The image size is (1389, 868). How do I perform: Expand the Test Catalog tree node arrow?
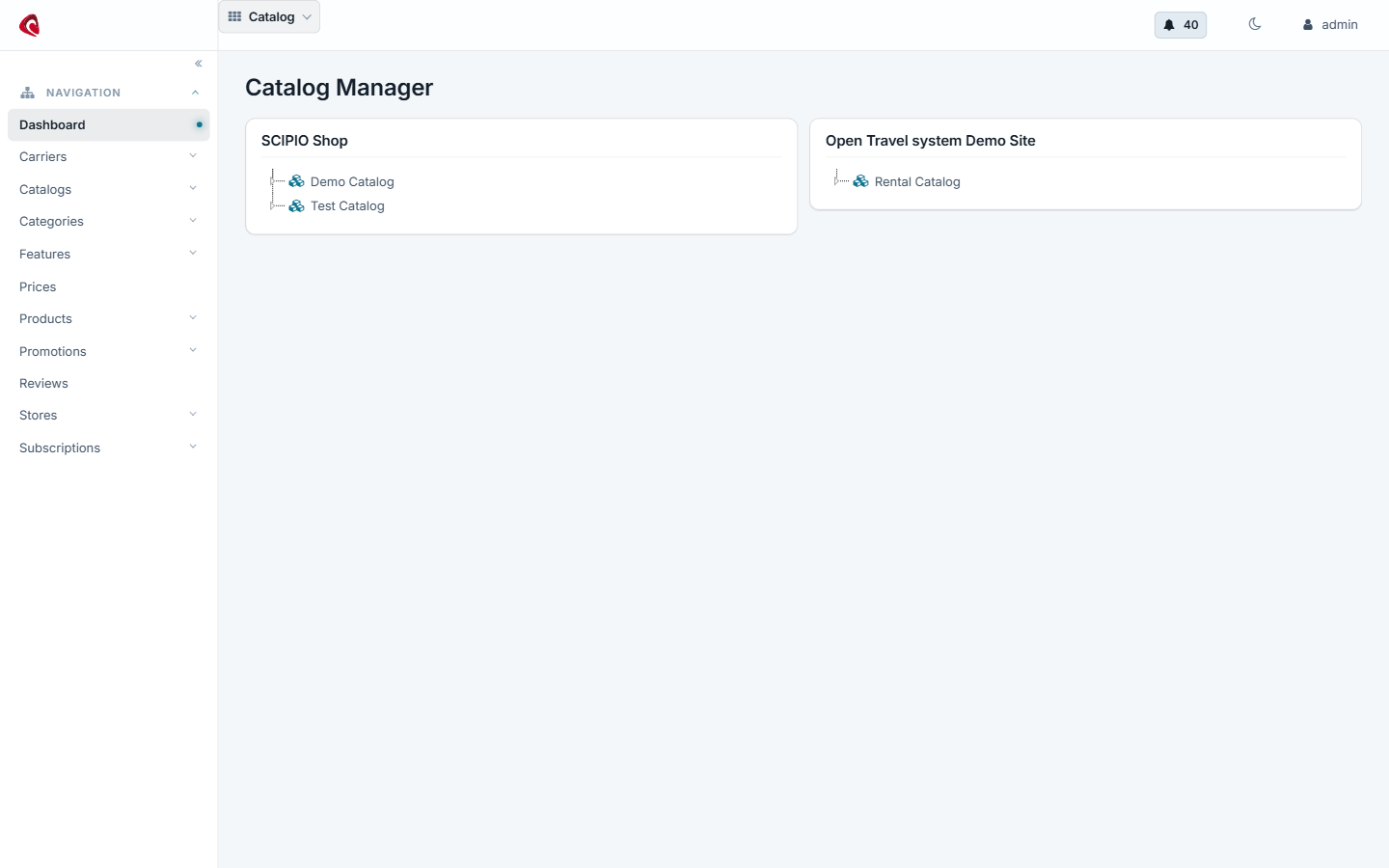(274, 205)
